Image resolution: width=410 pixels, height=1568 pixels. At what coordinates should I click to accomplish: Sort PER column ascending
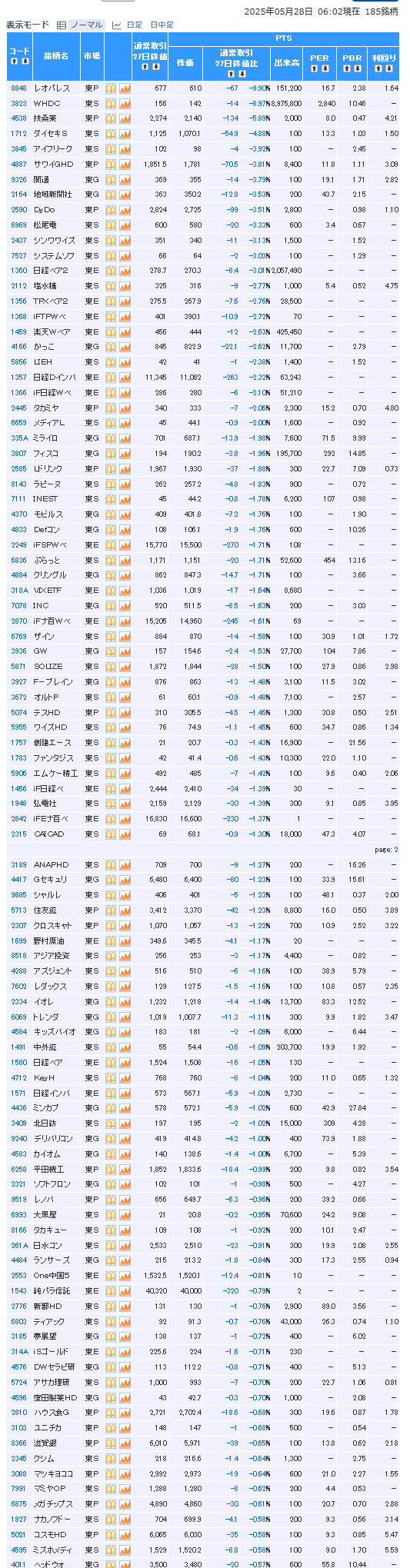pyautogui.click(x=315, y=68)
